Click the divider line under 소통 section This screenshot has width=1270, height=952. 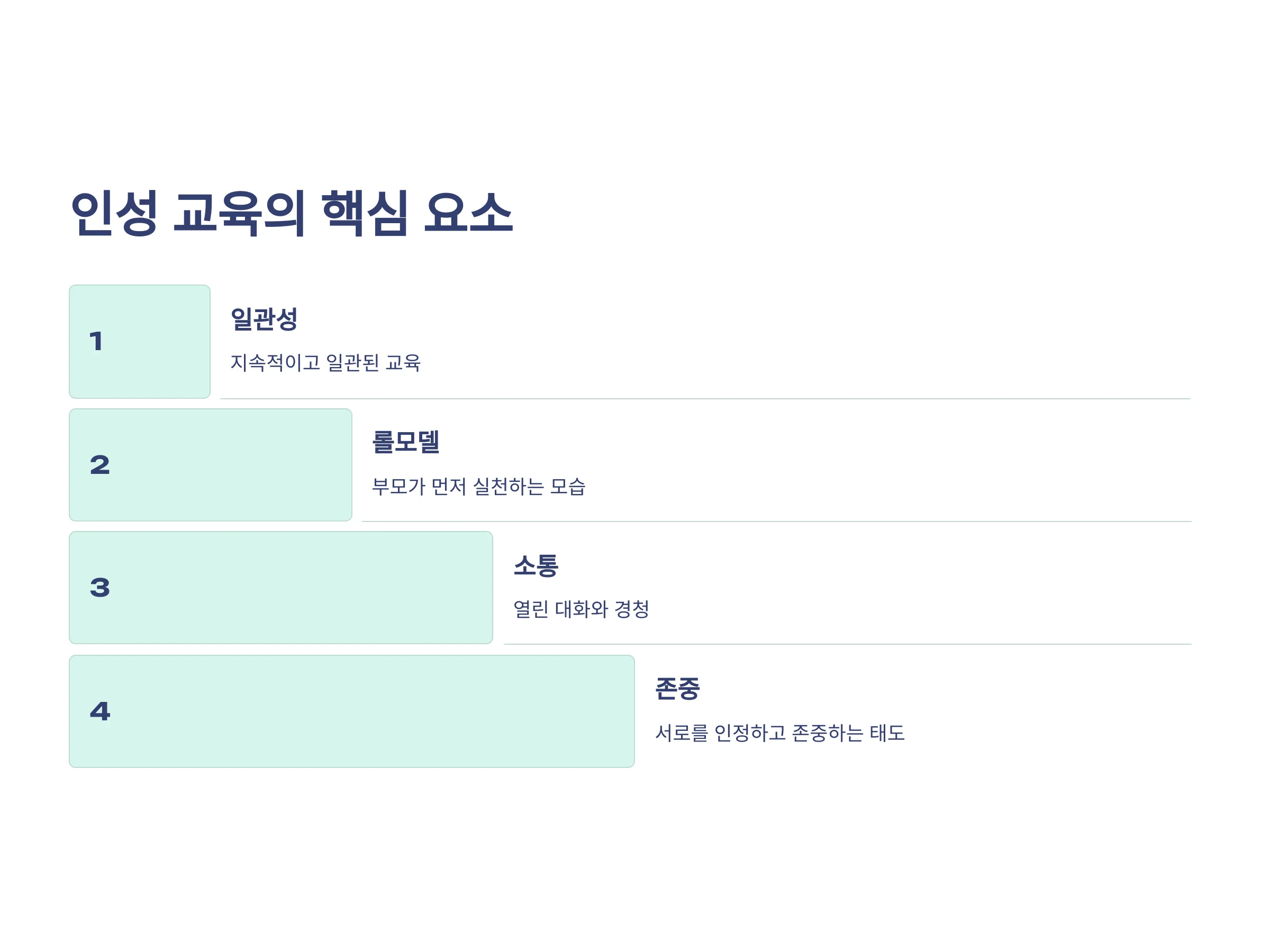coord(847,644)
